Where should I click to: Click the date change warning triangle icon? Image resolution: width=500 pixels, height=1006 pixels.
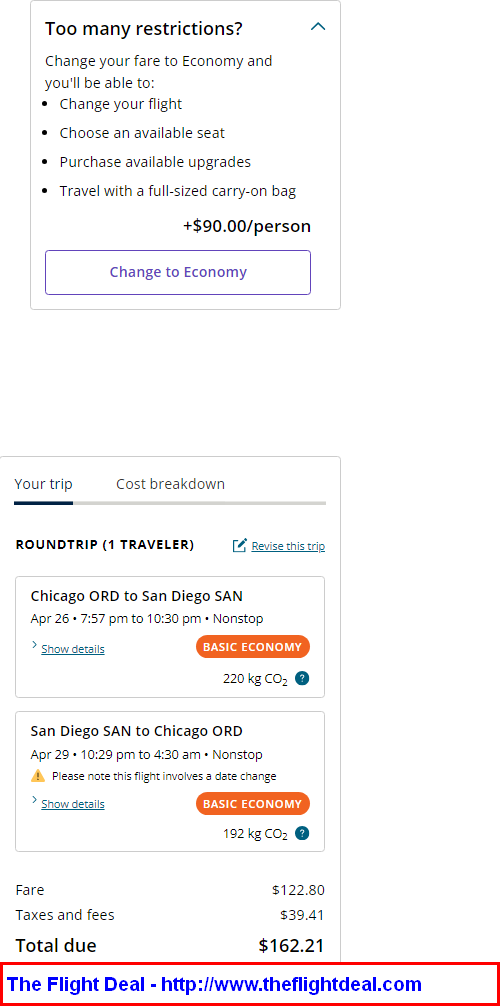[x=38, y=776]
